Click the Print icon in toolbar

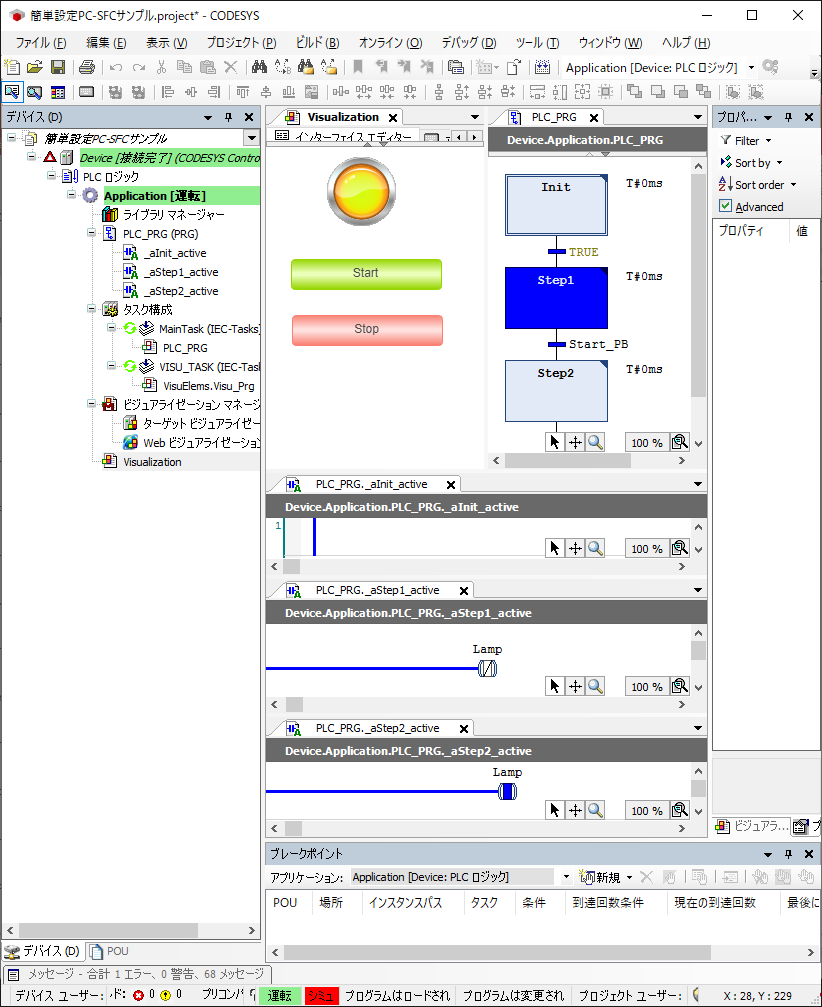87,67
